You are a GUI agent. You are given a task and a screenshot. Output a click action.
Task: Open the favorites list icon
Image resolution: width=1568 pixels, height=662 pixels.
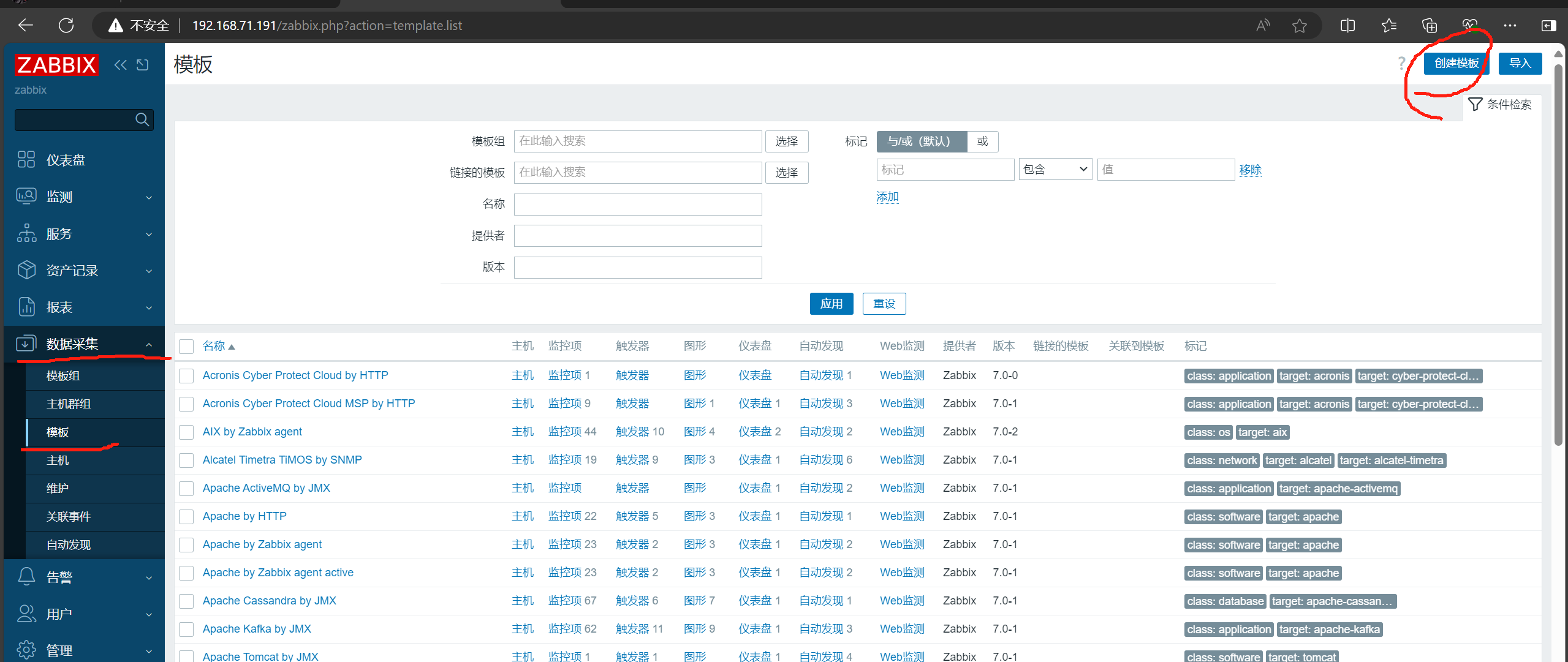coord(1388,25)
